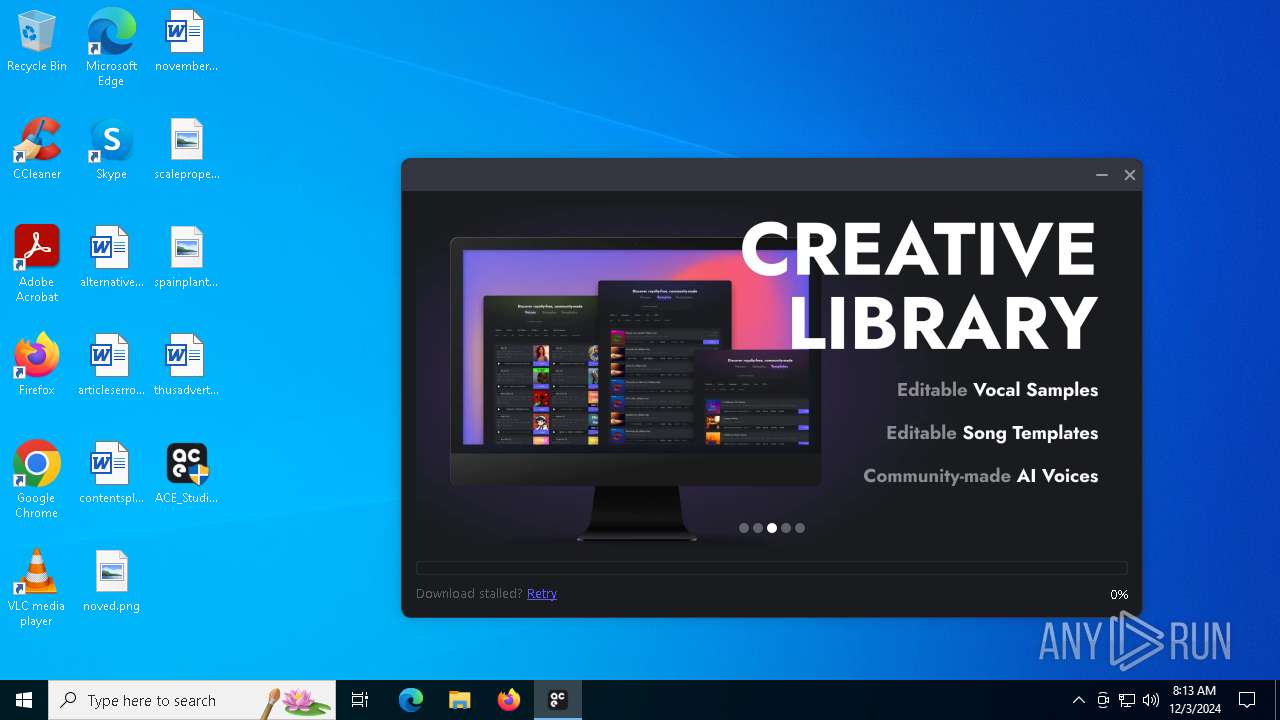
Task: Show the fourth carousel slide dot
Action: point(786,528)
